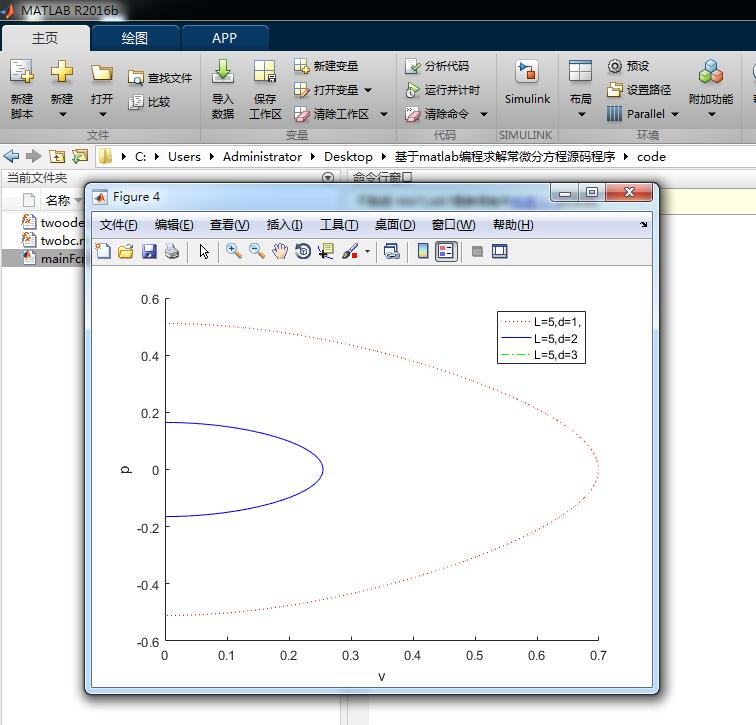
Task: Click Preferences (预设) gear icon
Action: pyautogui.click(x=615, y=66)
